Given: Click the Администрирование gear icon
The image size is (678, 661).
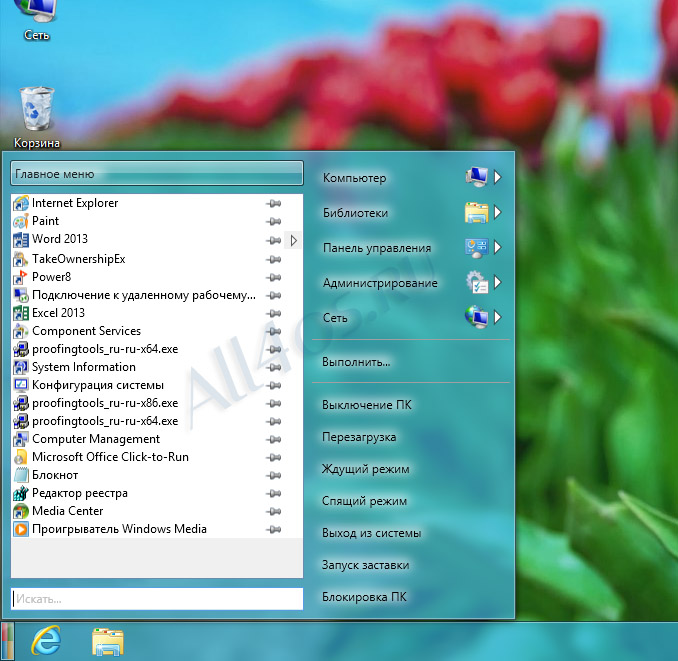Looking at the screenshot, I should [x=477, y=282].
